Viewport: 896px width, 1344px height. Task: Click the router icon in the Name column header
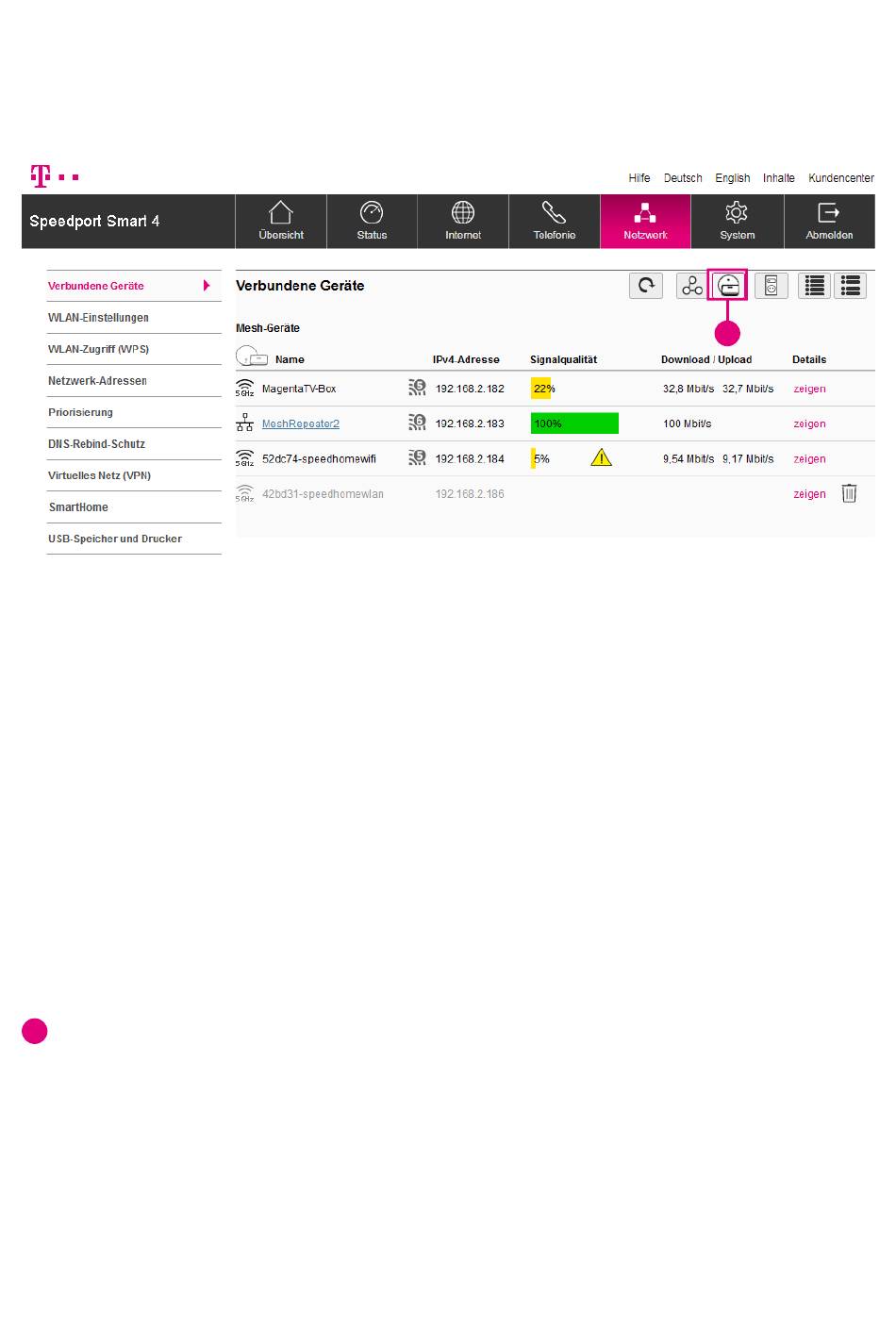point(252,357)
